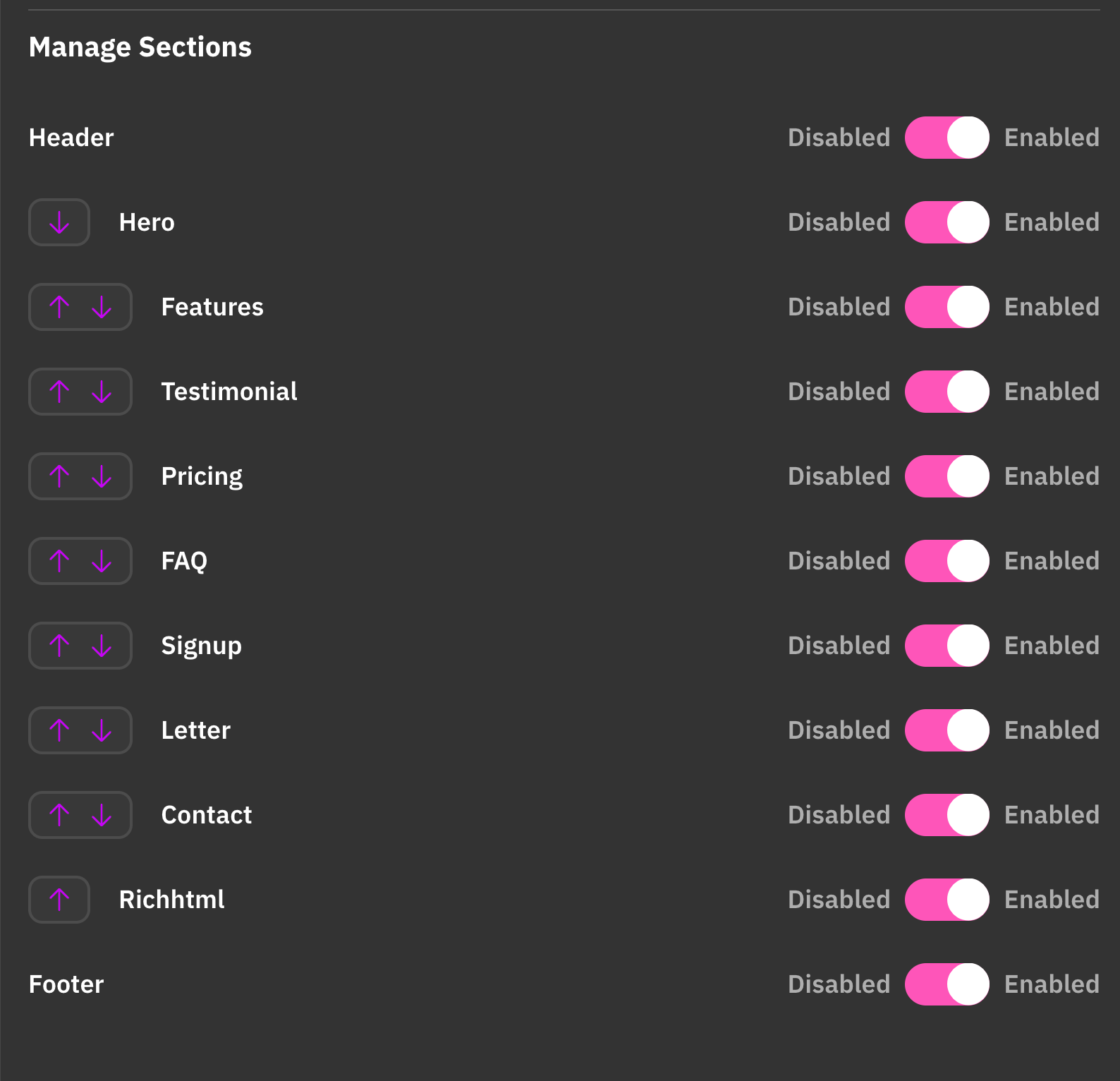Viewport: 1120px width, 1081px height.
Task: Move the Features section up
Action: pos(59,308)
